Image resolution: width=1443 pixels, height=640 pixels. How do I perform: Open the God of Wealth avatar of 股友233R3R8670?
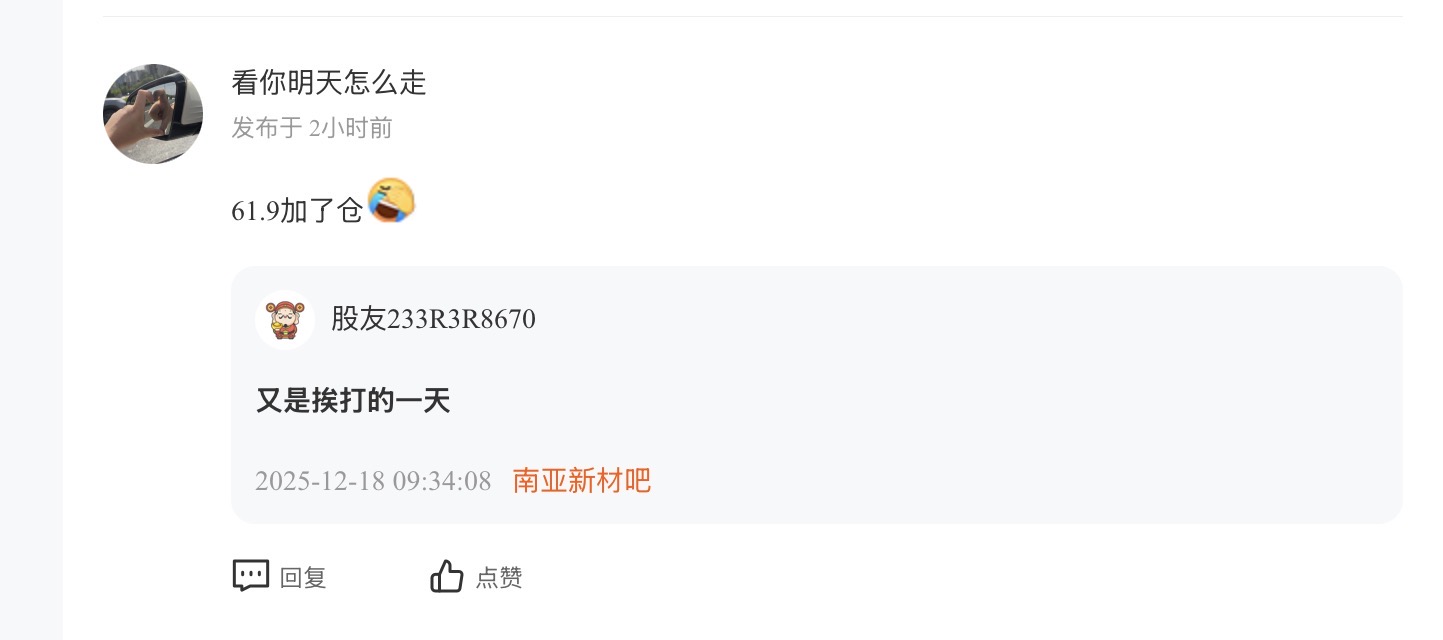pos(285,320)
